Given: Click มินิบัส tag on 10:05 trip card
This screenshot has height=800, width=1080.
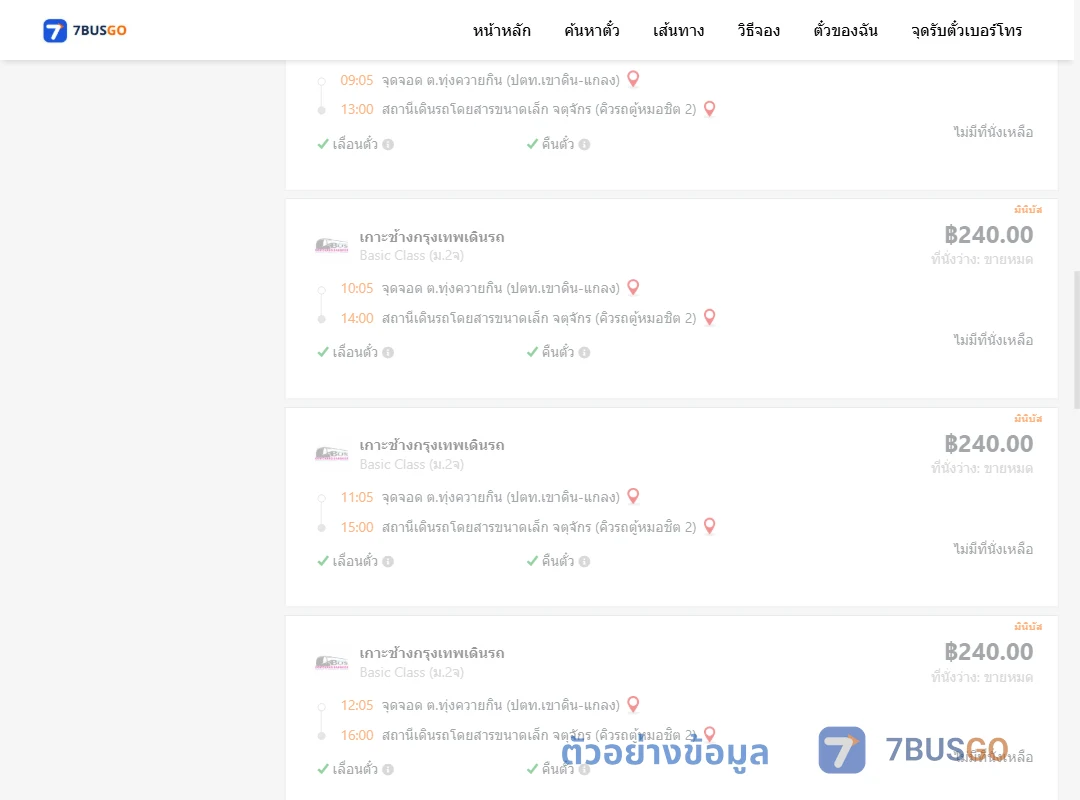Looking at the screenshot, I should (x=1028, y=209).
